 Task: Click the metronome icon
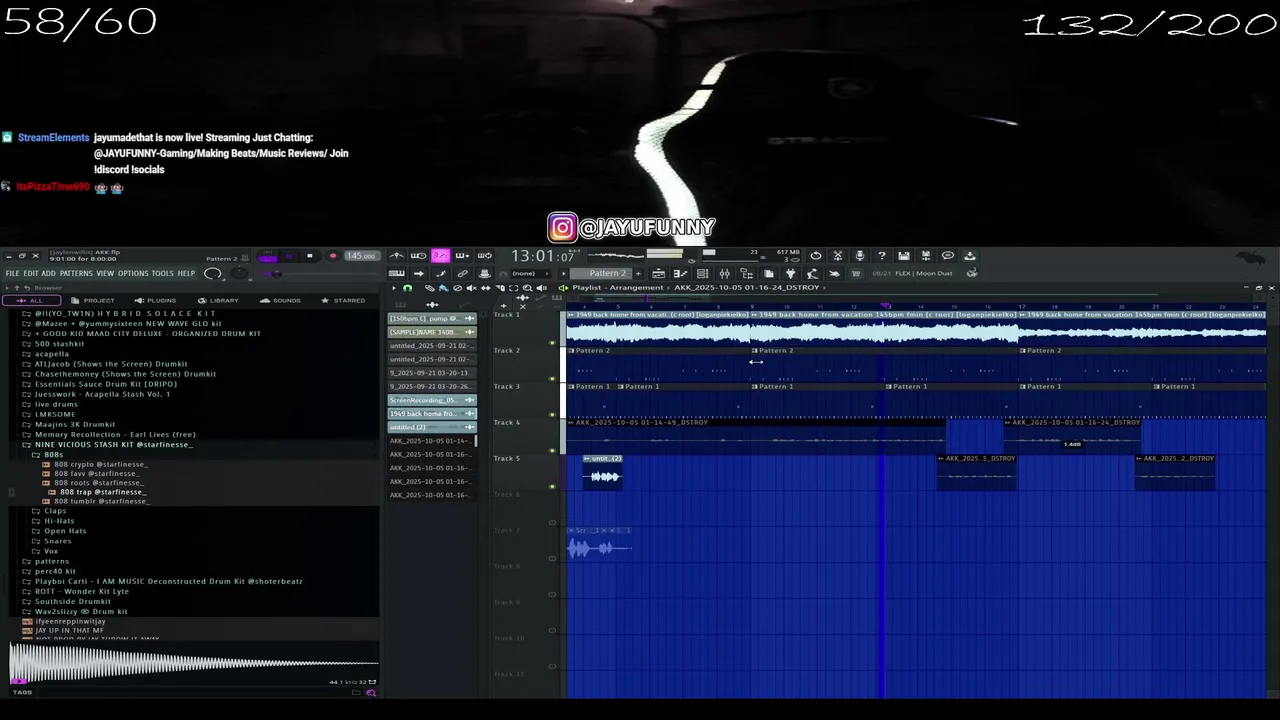397,256
